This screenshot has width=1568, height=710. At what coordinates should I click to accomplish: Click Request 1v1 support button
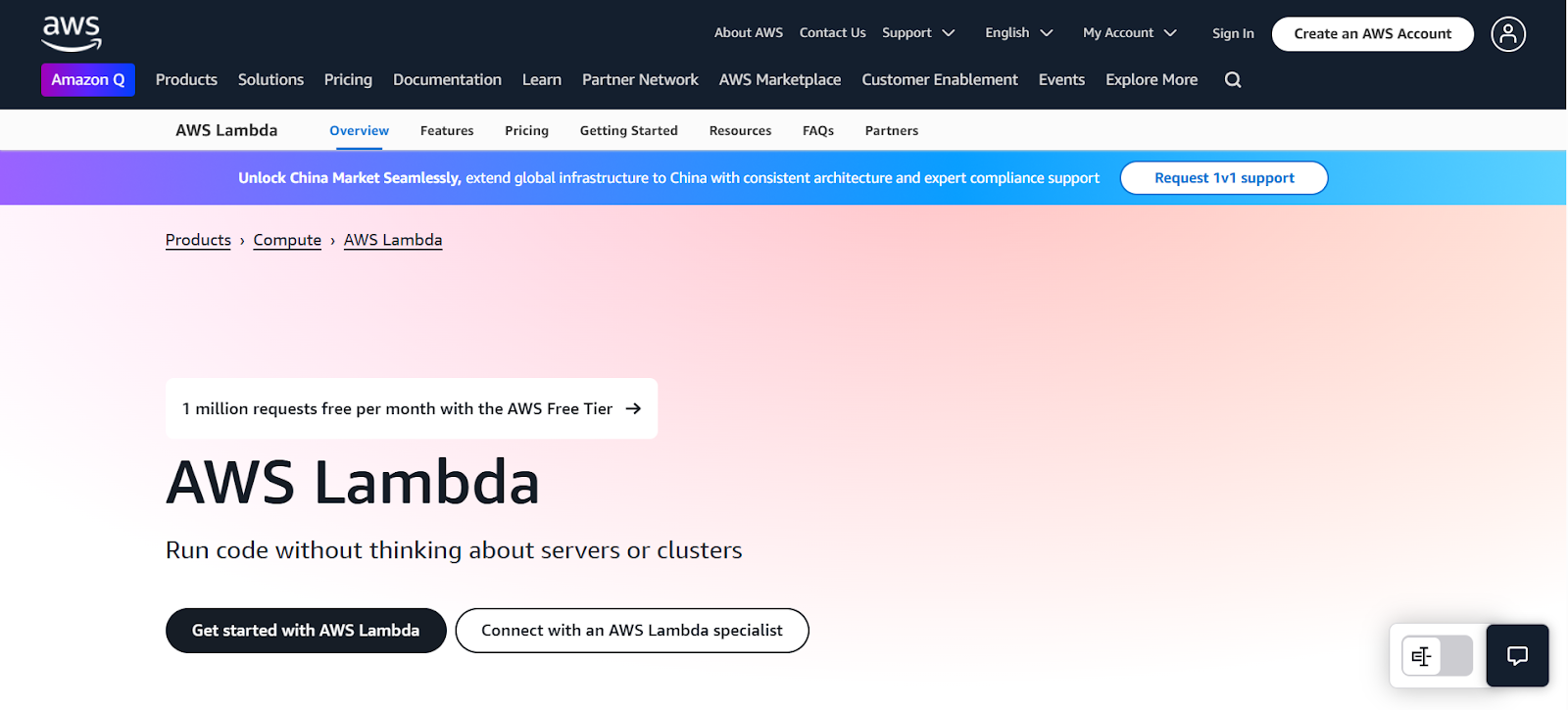point(1224,178)
